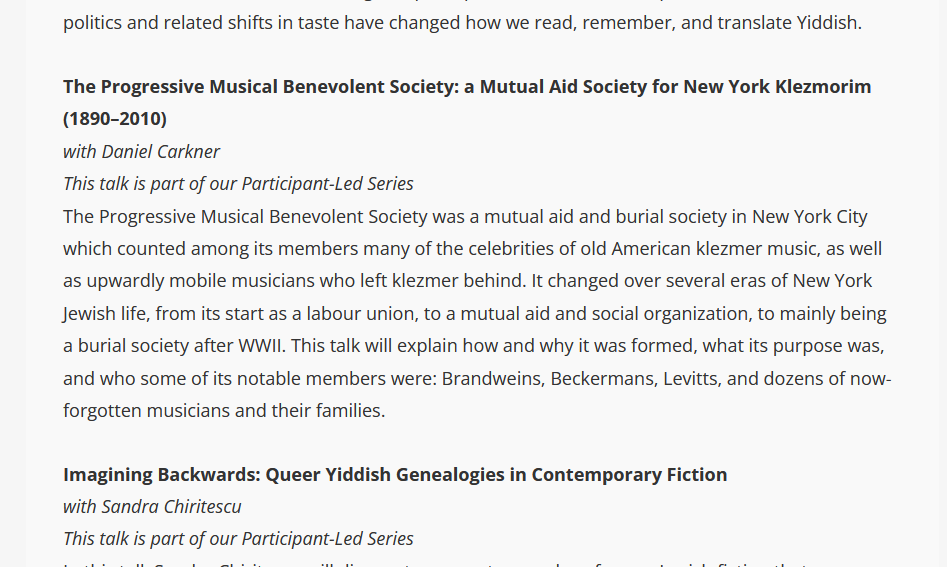Click the speaker name Sandra Chiritescu
This screenshot has width=947, height=567.
point(171,506)
